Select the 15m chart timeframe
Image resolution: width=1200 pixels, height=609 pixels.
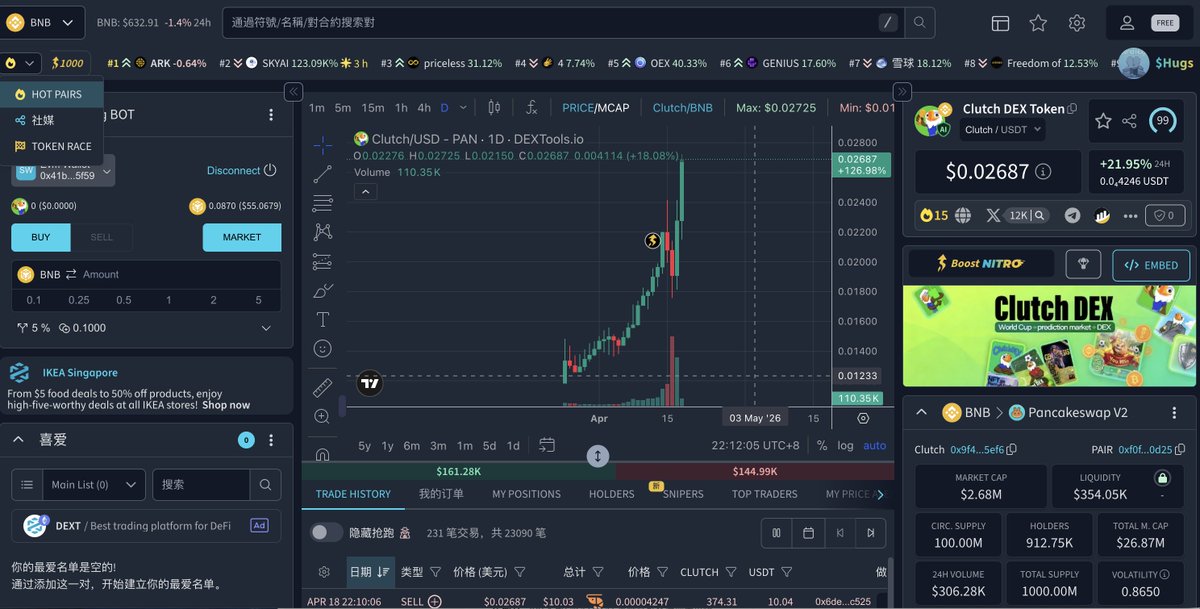pyautogui.click(x=372, y=107)
